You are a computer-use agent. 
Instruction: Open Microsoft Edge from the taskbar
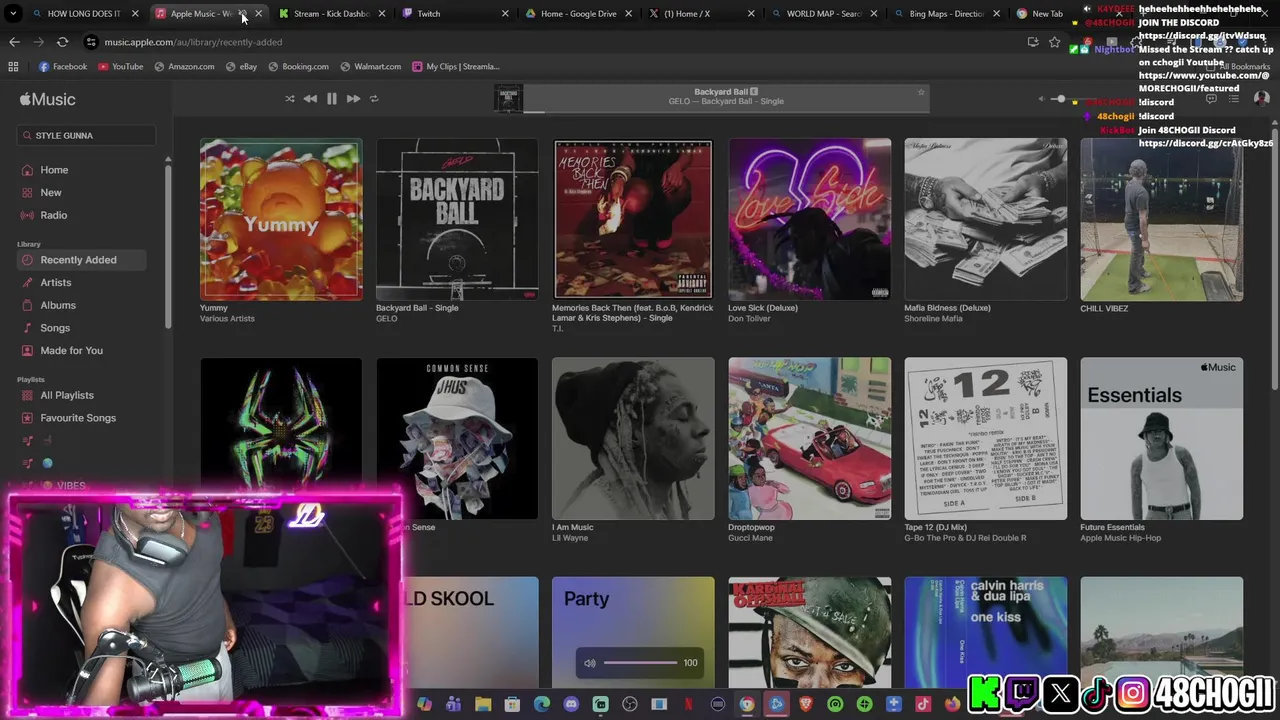click(542, 704)
